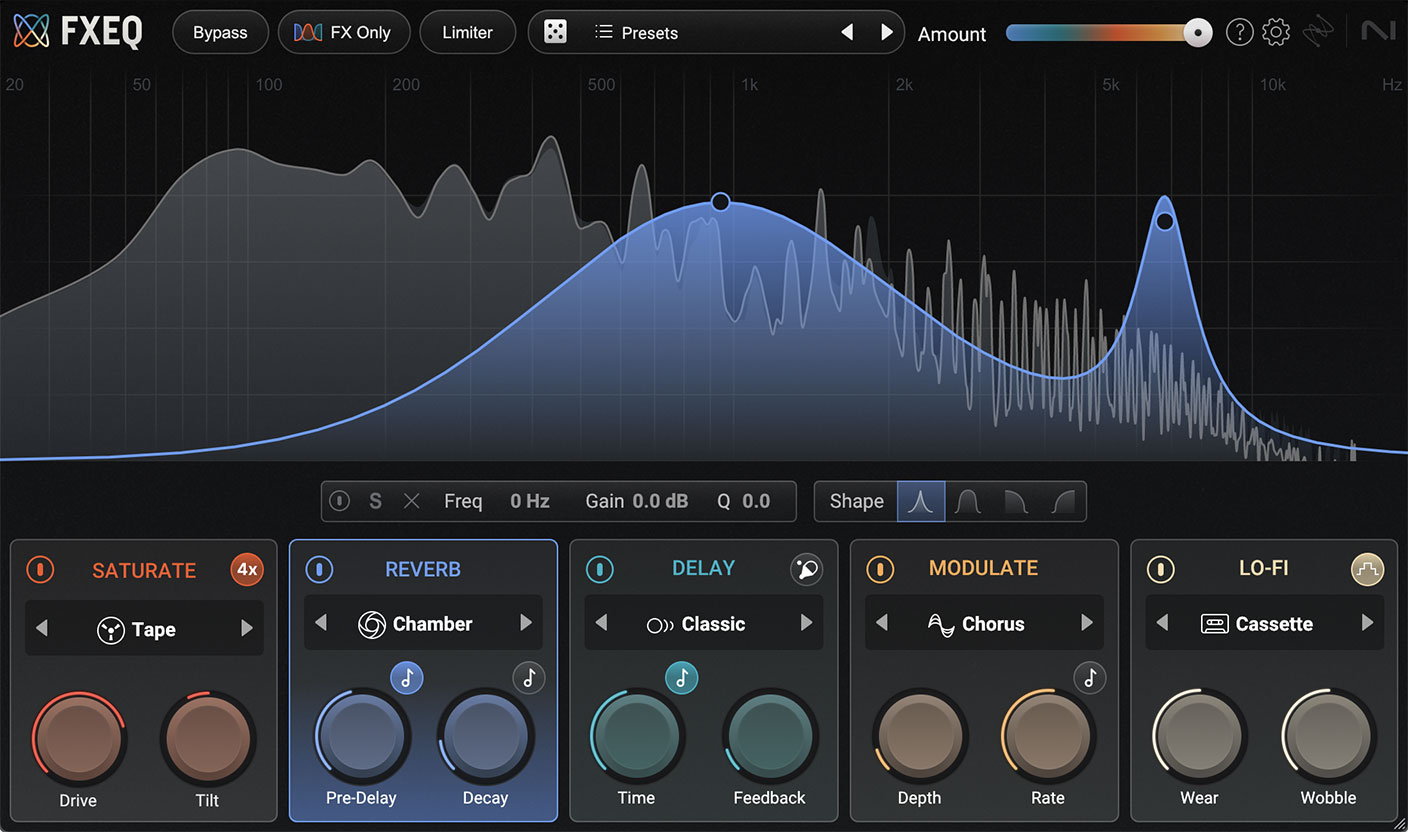
Task: Click the REVERB module title
Action: (423, 569)
